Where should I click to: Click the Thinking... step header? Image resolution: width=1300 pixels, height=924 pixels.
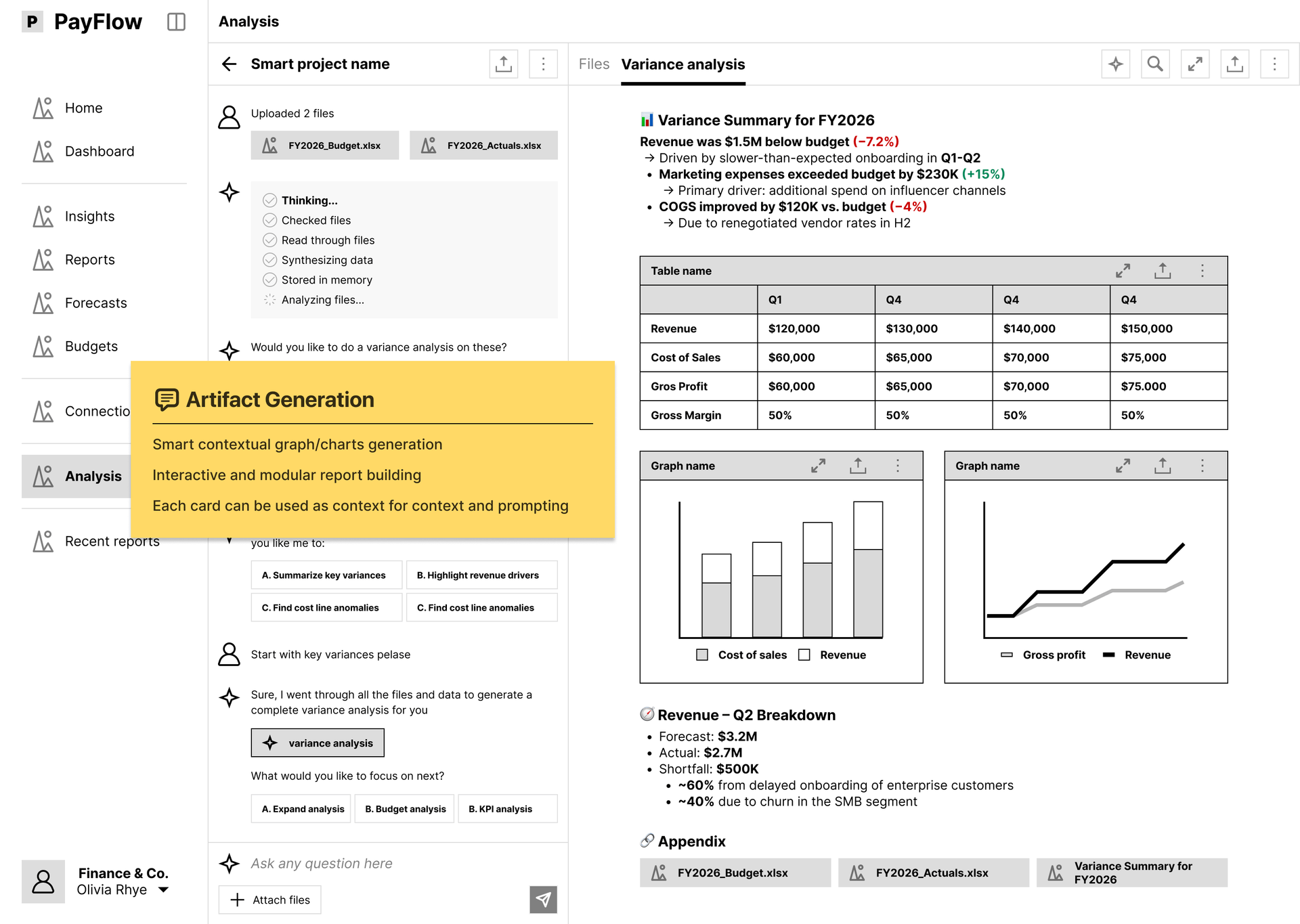click(309, 200)
